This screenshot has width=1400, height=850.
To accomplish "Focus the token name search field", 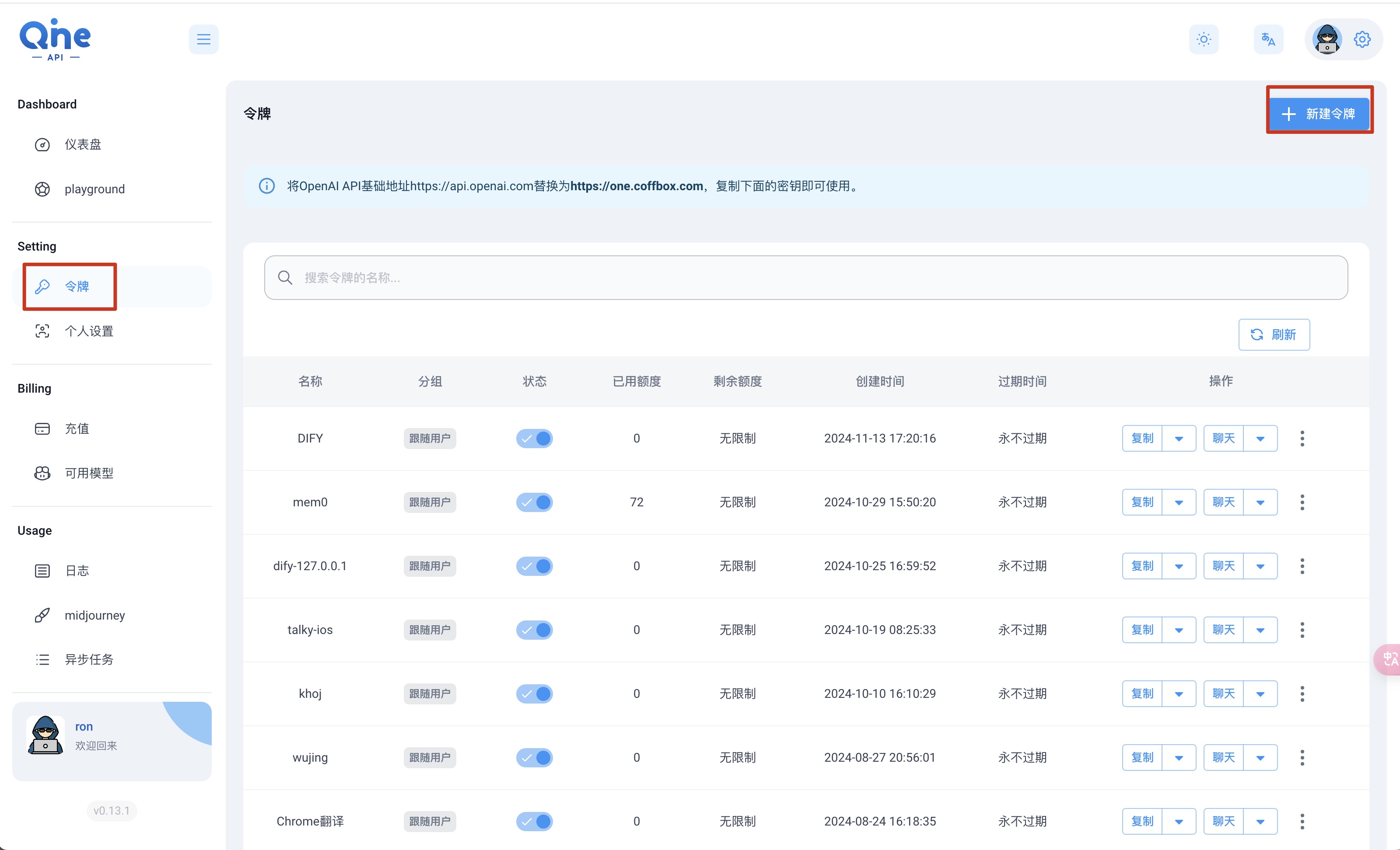I will click(x=806, y=278).
